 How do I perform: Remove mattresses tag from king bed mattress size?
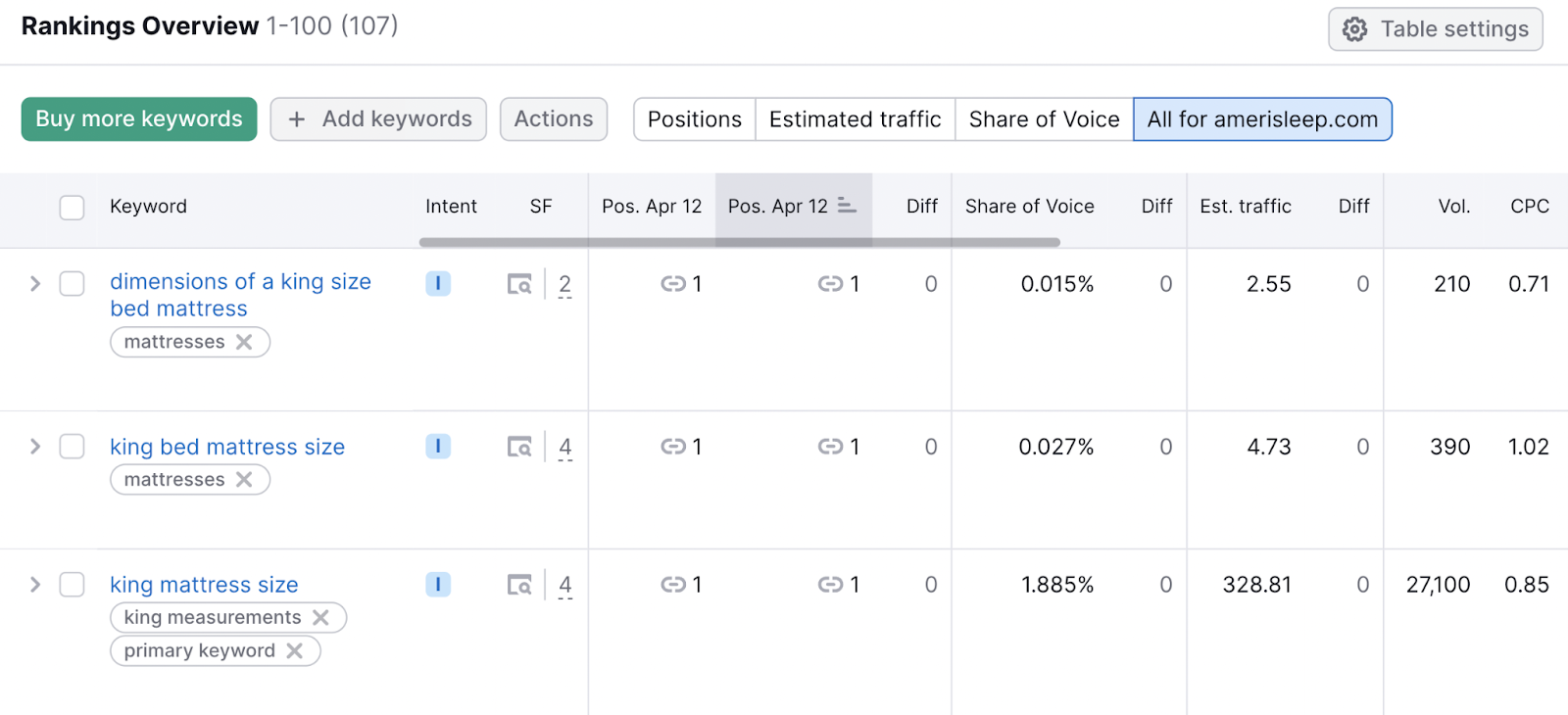pyautogui.click(x=244, y=480)
